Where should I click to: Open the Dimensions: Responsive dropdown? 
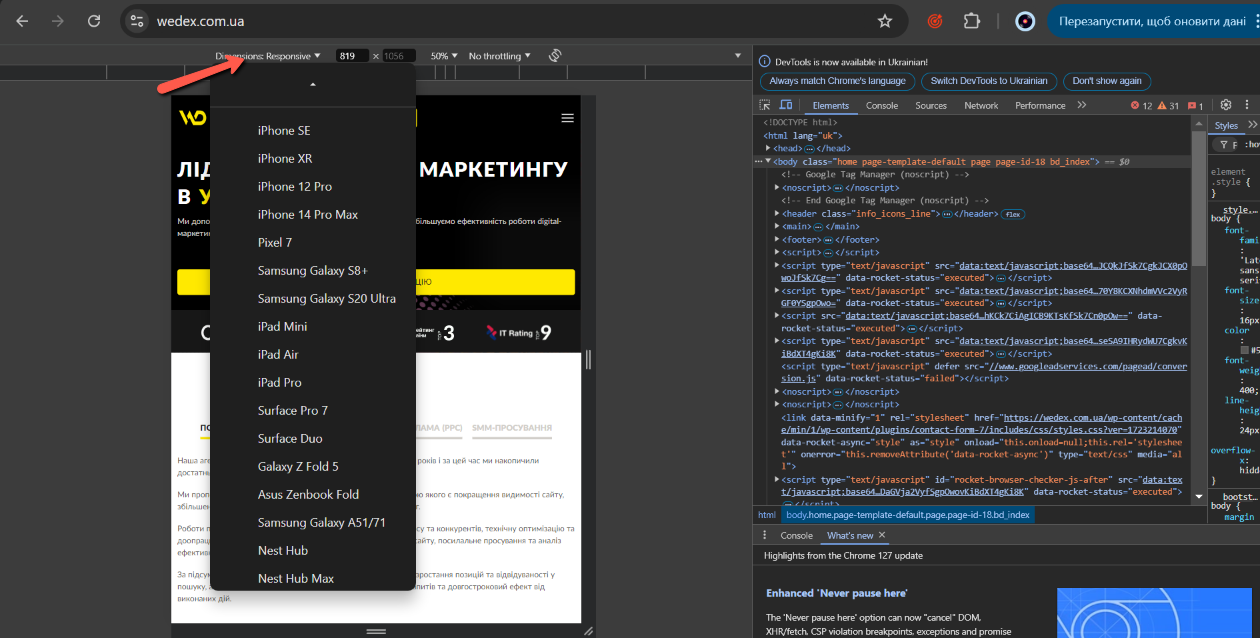[268, 56]
